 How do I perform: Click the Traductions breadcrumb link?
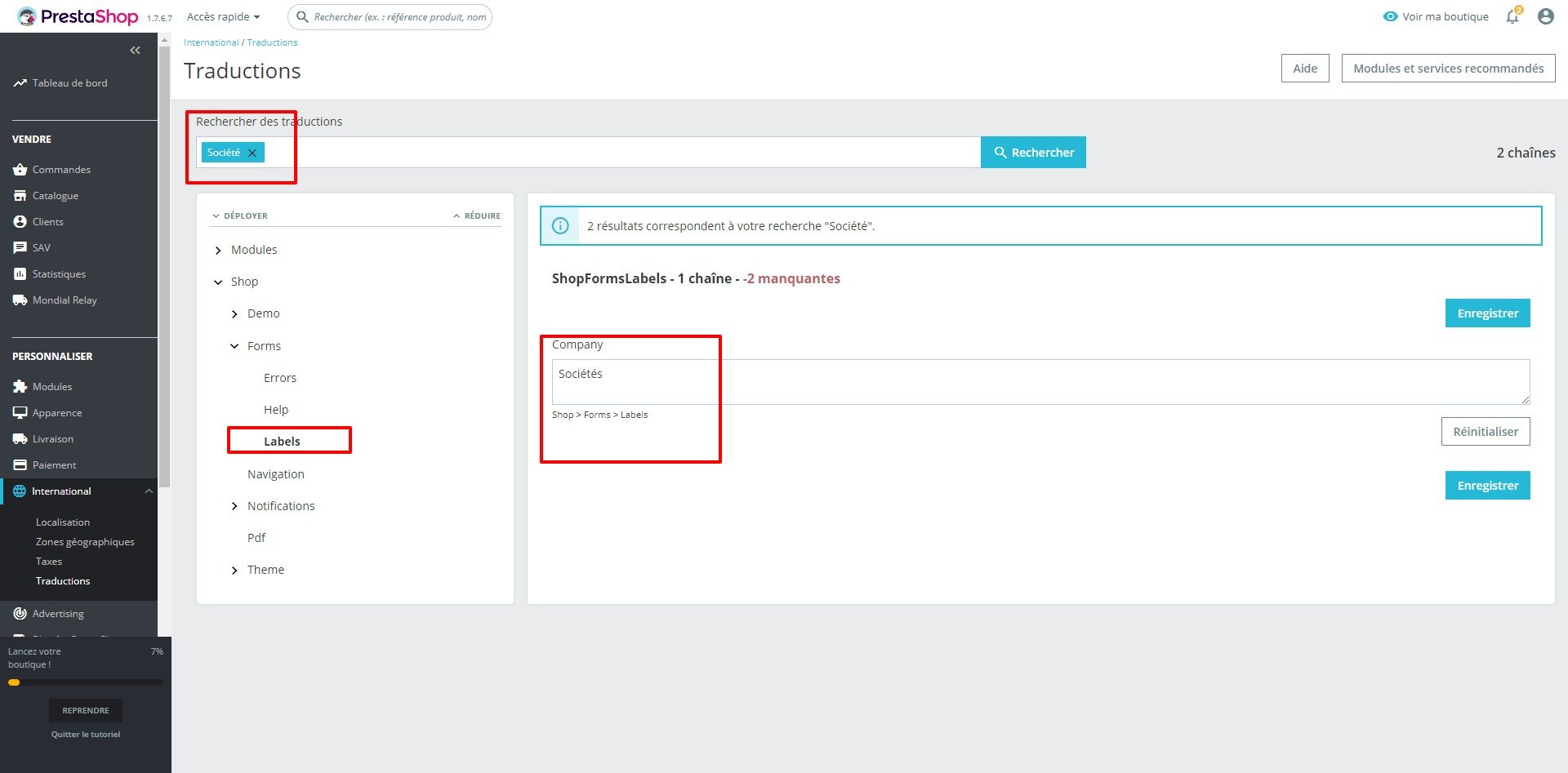click(x=272, y=42)
